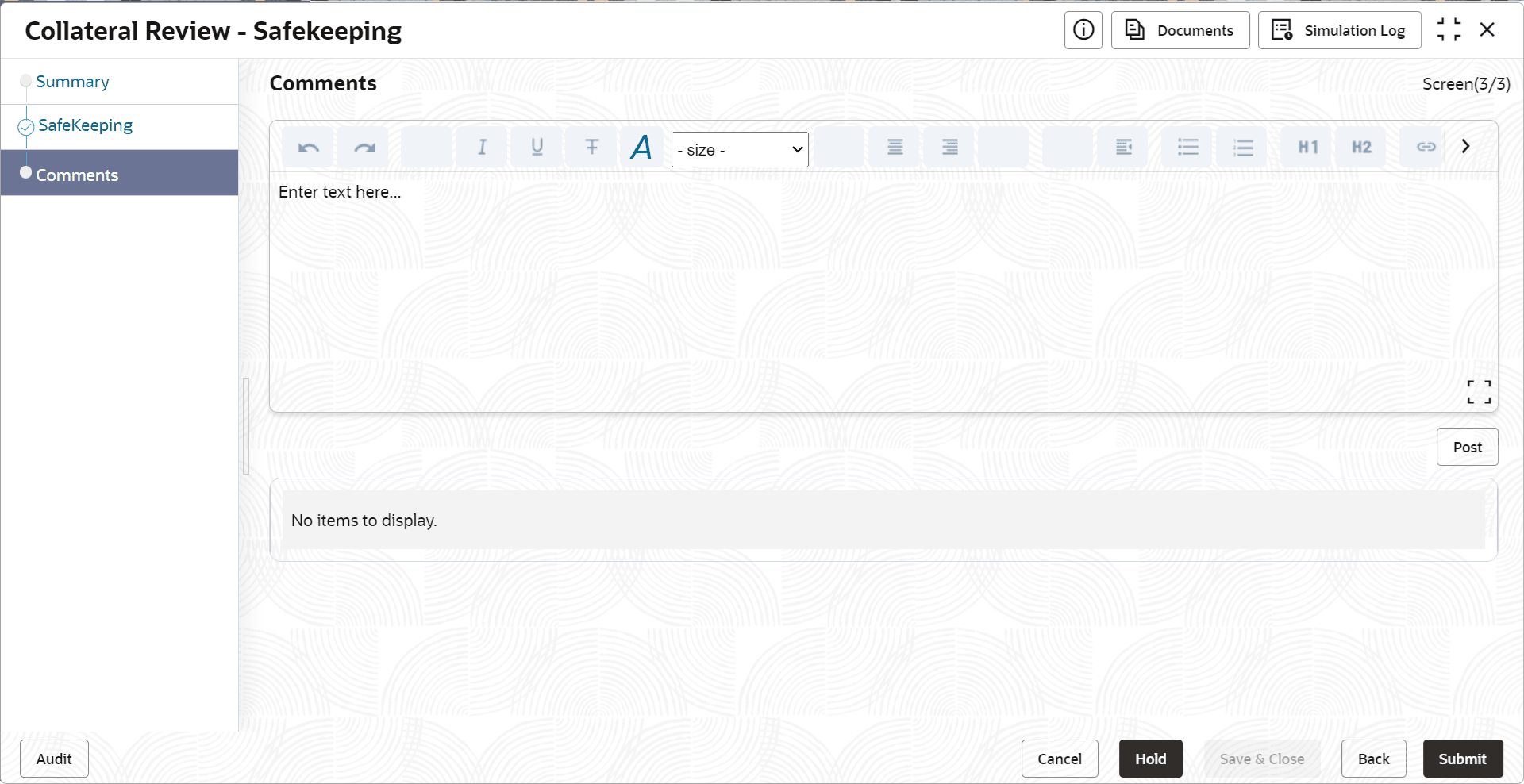This screenshot has width=1524, height=784.
Task: Redo the last edit in comment editor
Action: tap(364, 147)
